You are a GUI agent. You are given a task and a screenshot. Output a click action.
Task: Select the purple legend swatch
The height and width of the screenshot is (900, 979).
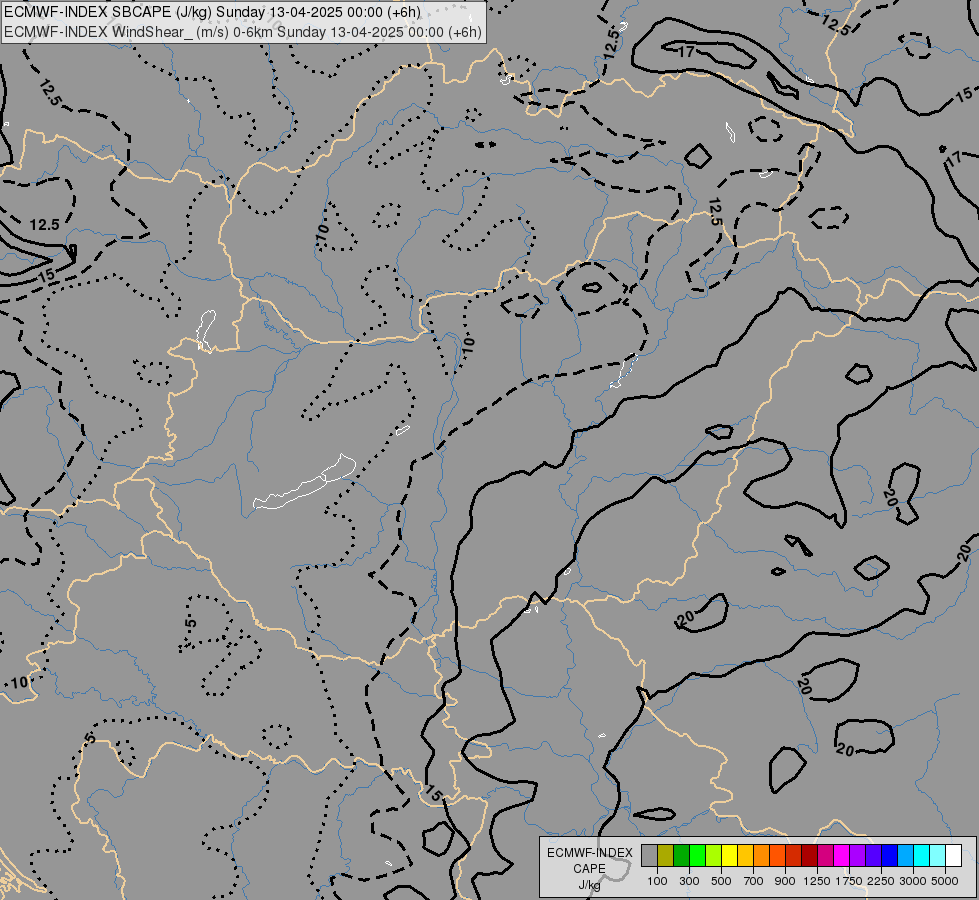pyautogui.click(x=858, y=855)
